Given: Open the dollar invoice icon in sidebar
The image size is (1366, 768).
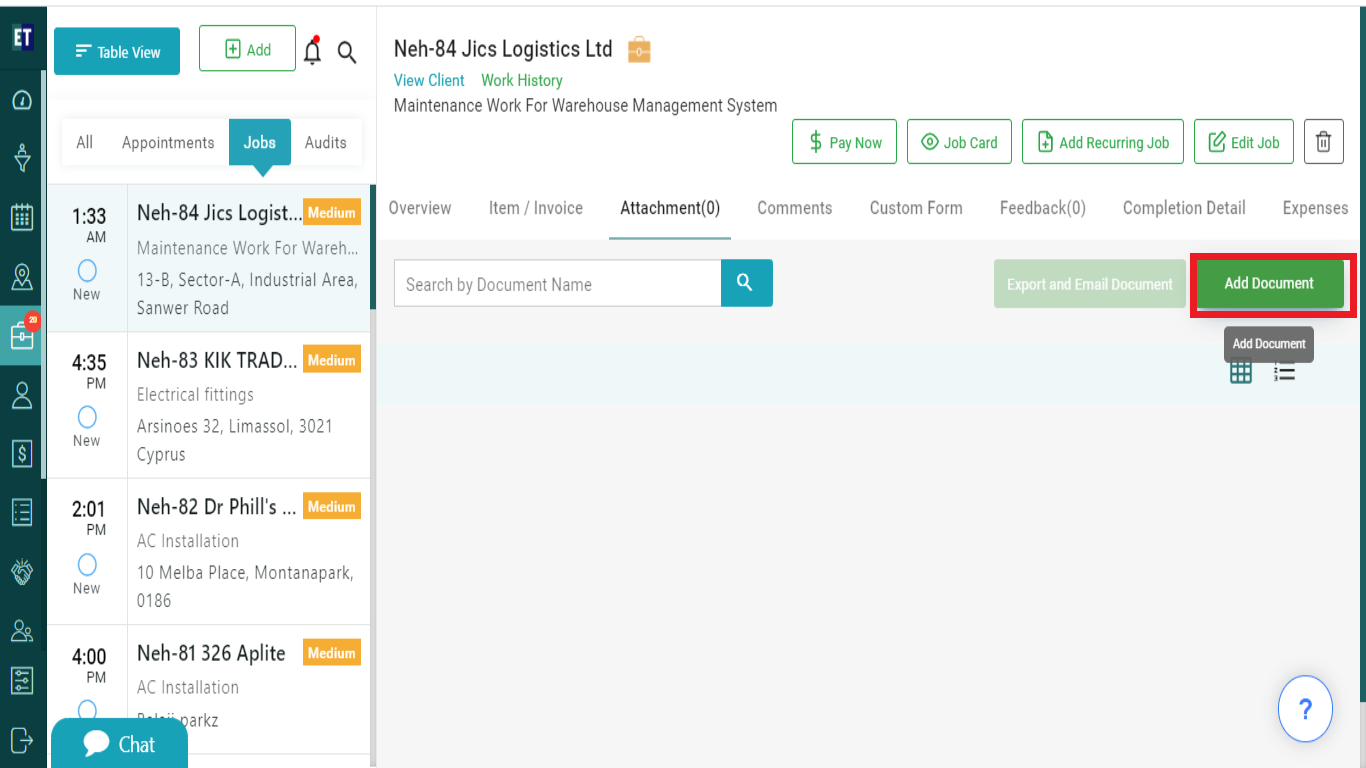Looking at the screenshot, I should [22, 454].
